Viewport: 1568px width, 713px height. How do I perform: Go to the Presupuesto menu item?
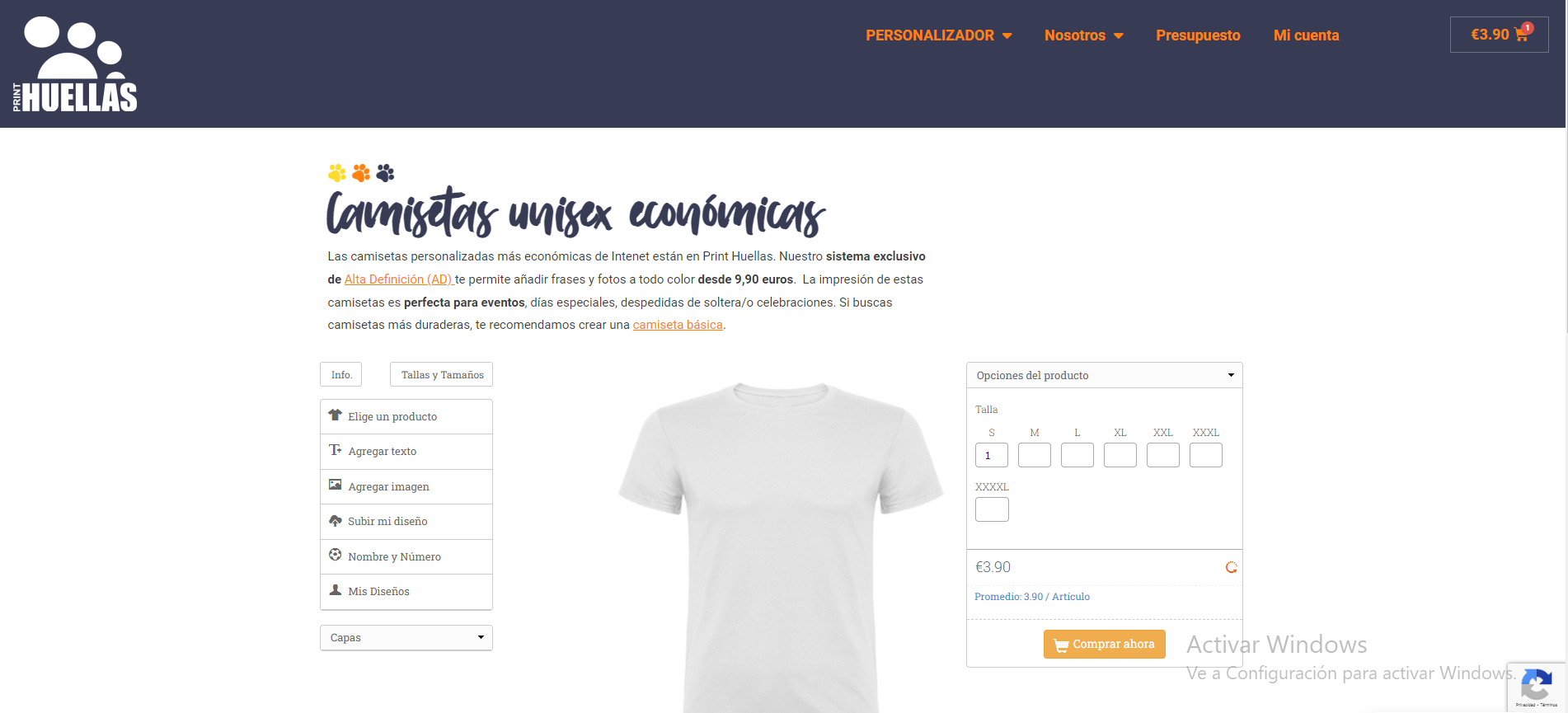click(x=1198, y=35)
